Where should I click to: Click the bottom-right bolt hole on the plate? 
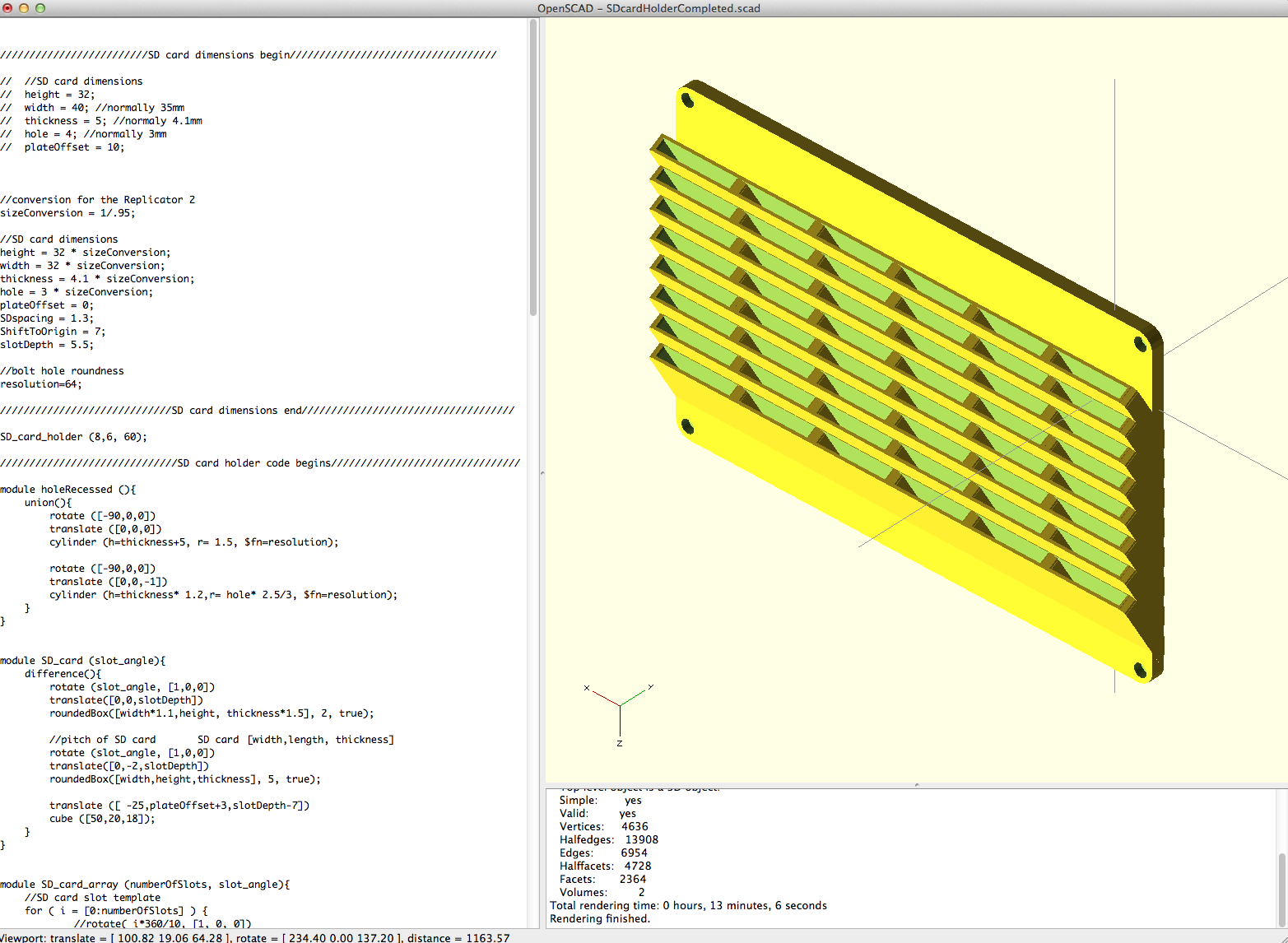(x=1141, y=670)
